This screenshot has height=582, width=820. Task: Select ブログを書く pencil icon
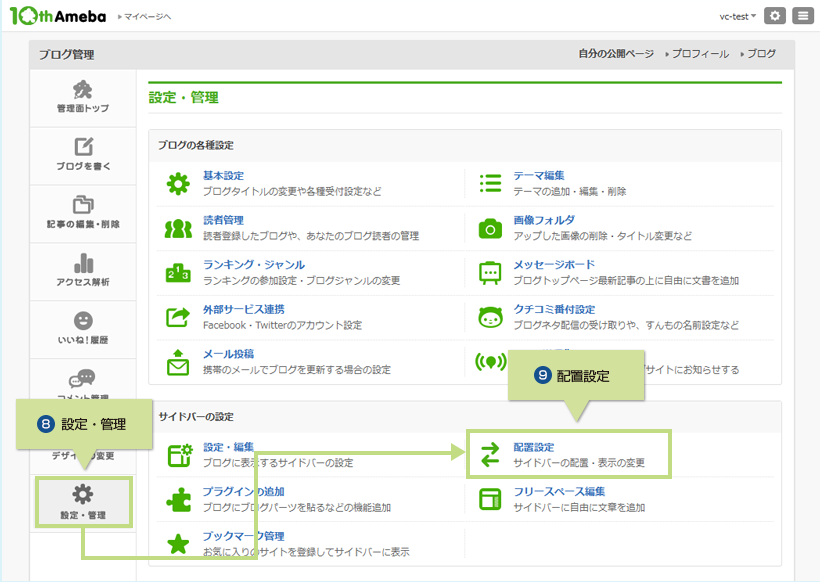tap(83, 146)
